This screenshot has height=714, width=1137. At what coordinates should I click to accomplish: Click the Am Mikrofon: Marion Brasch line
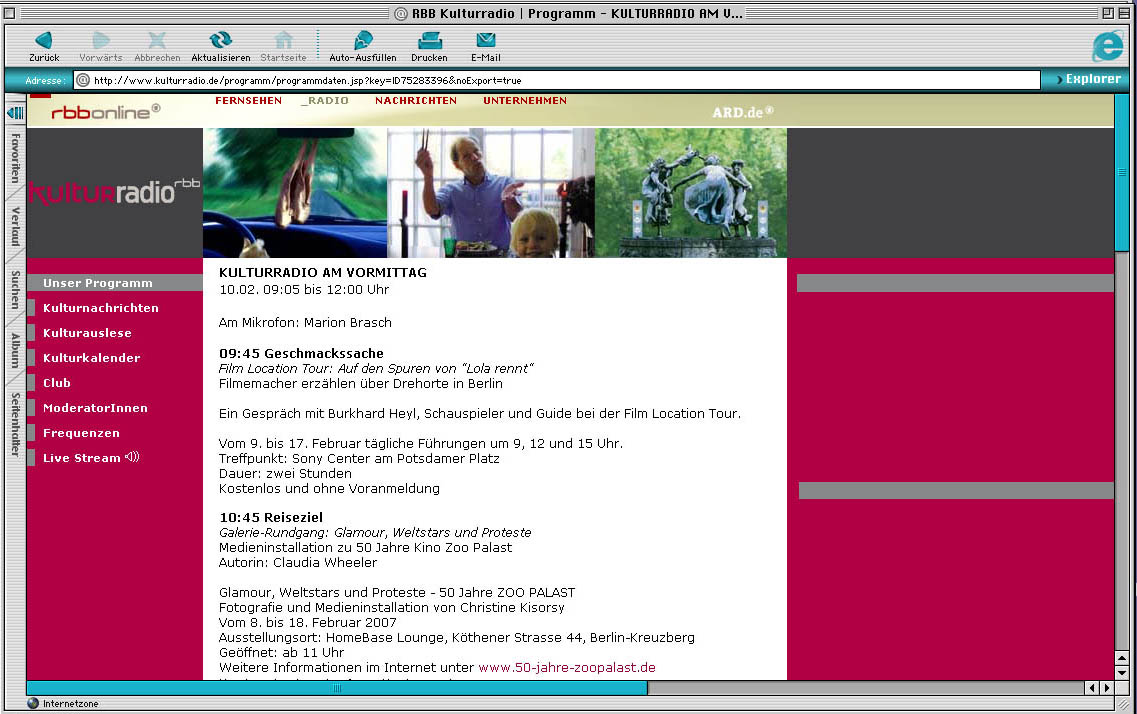click(x=305, y=323)
